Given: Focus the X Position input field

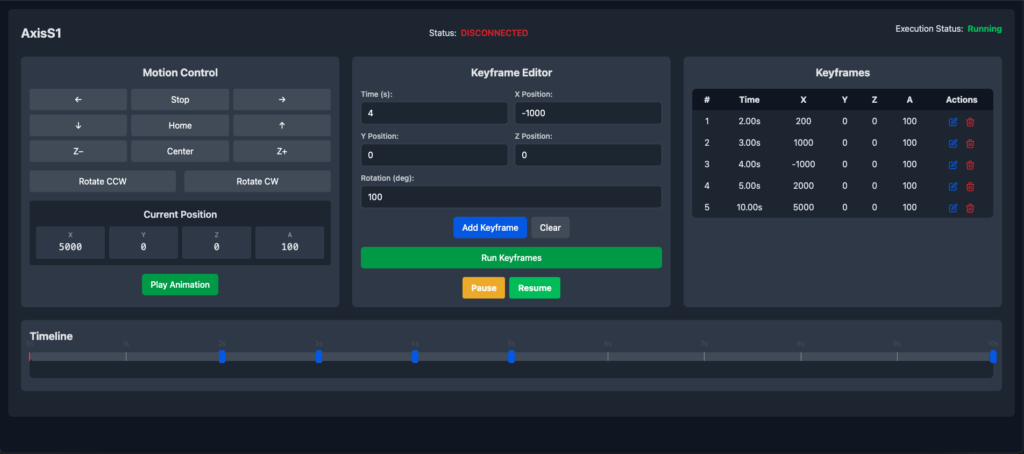Looking at the screenshot, I should coord(588,113).
